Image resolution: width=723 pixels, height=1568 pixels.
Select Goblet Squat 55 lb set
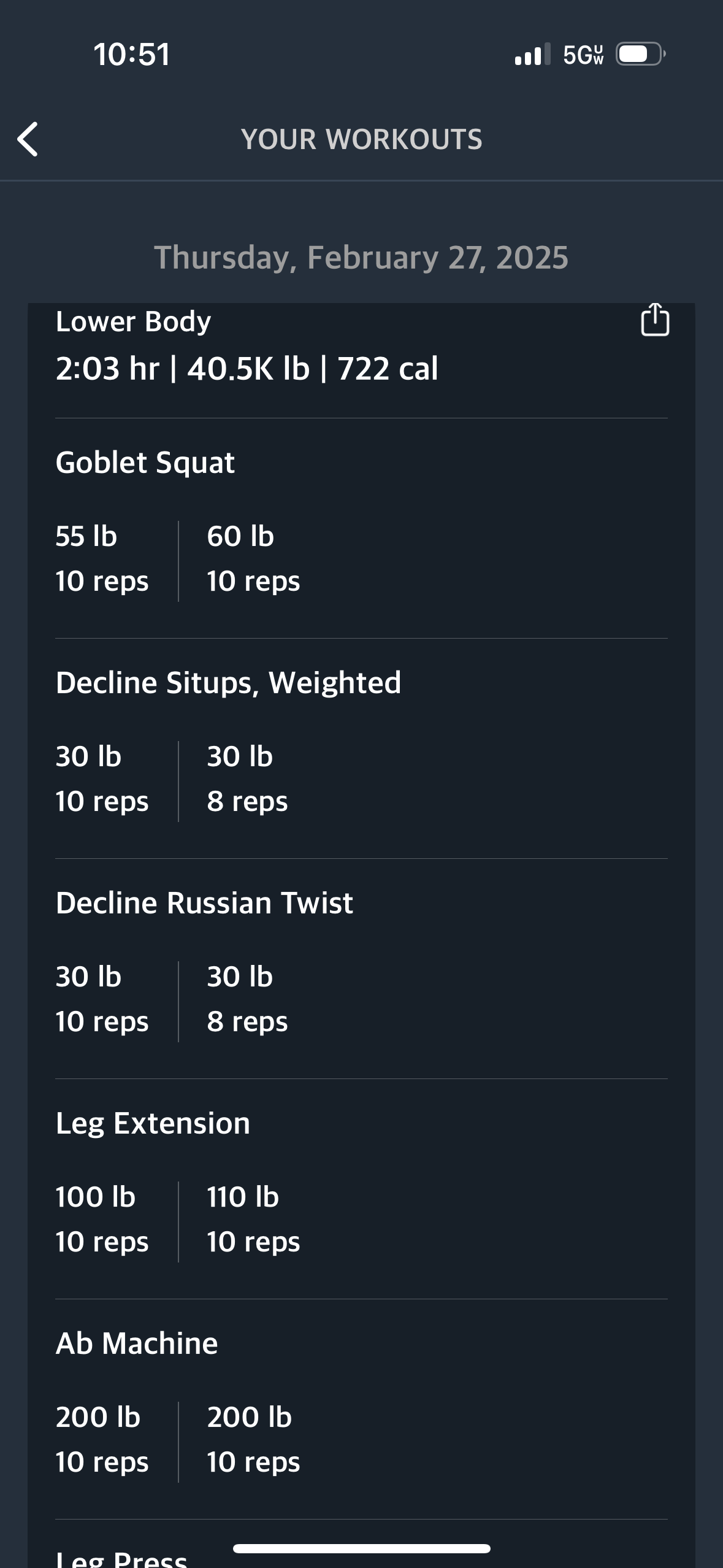(102, 558)
